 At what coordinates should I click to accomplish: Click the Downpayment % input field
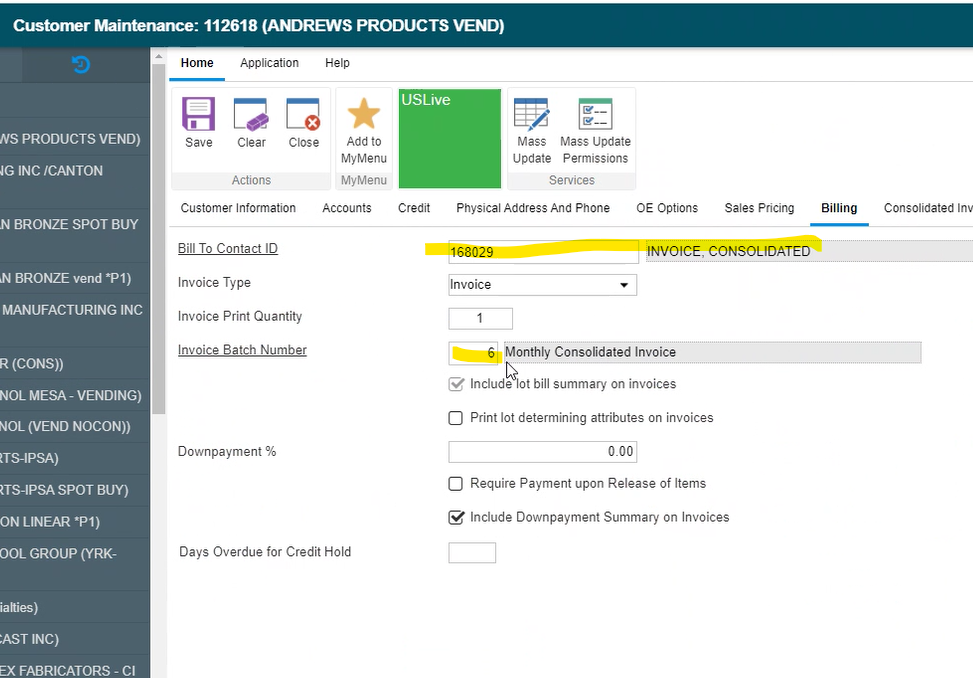542,452
